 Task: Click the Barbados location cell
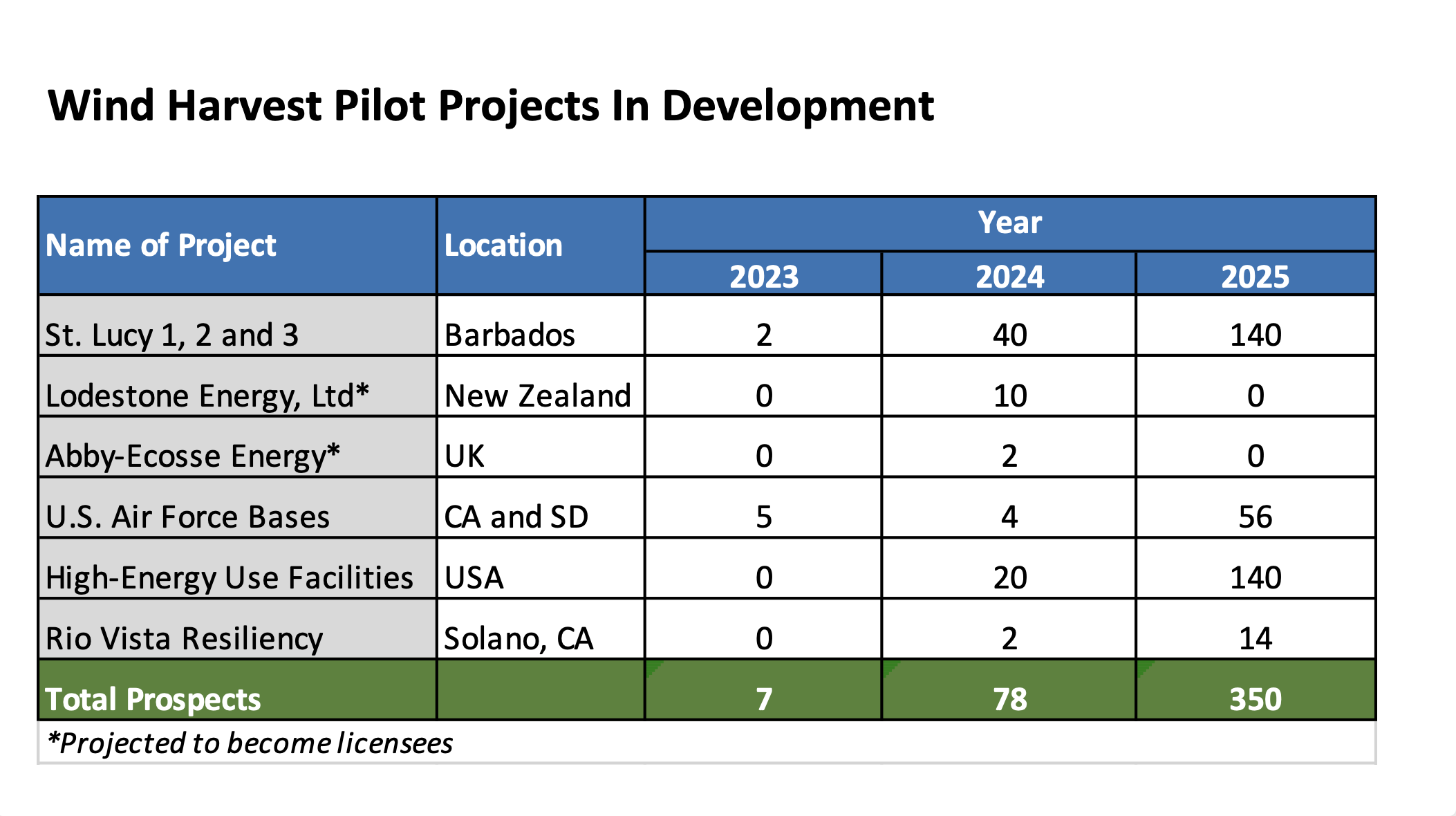[510, 335]
